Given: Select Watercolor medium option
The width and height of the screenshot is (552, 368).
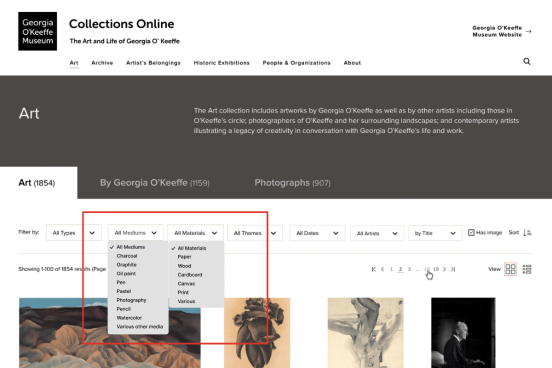Looking at the screenshot, I should [x=129, y=318].
